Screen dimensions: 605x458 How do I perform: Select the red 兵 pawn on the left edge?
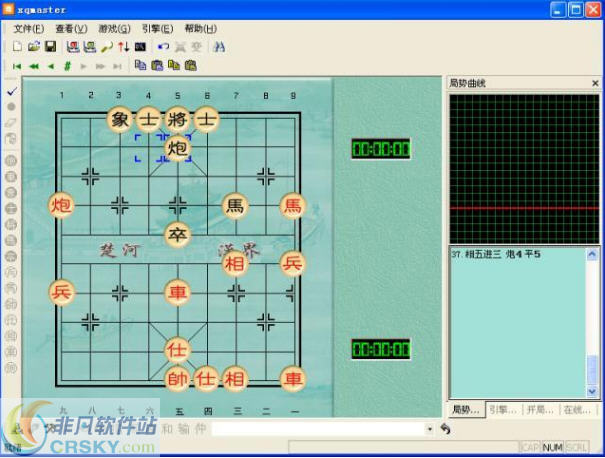point(61,292)
